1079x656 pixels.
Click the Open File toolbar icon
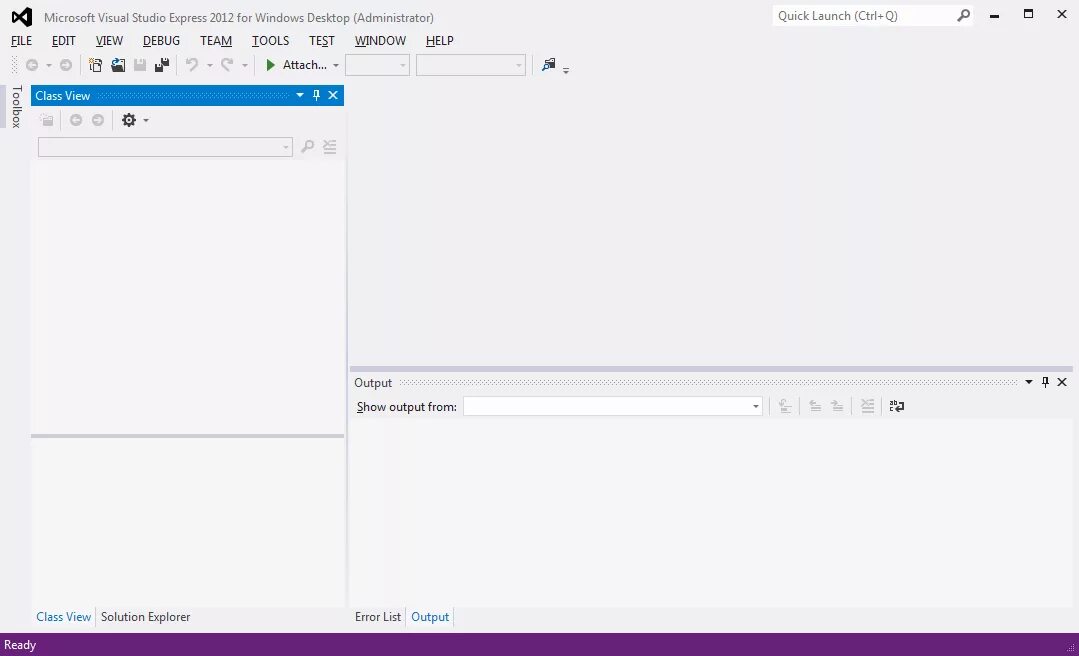click(118, 65)
